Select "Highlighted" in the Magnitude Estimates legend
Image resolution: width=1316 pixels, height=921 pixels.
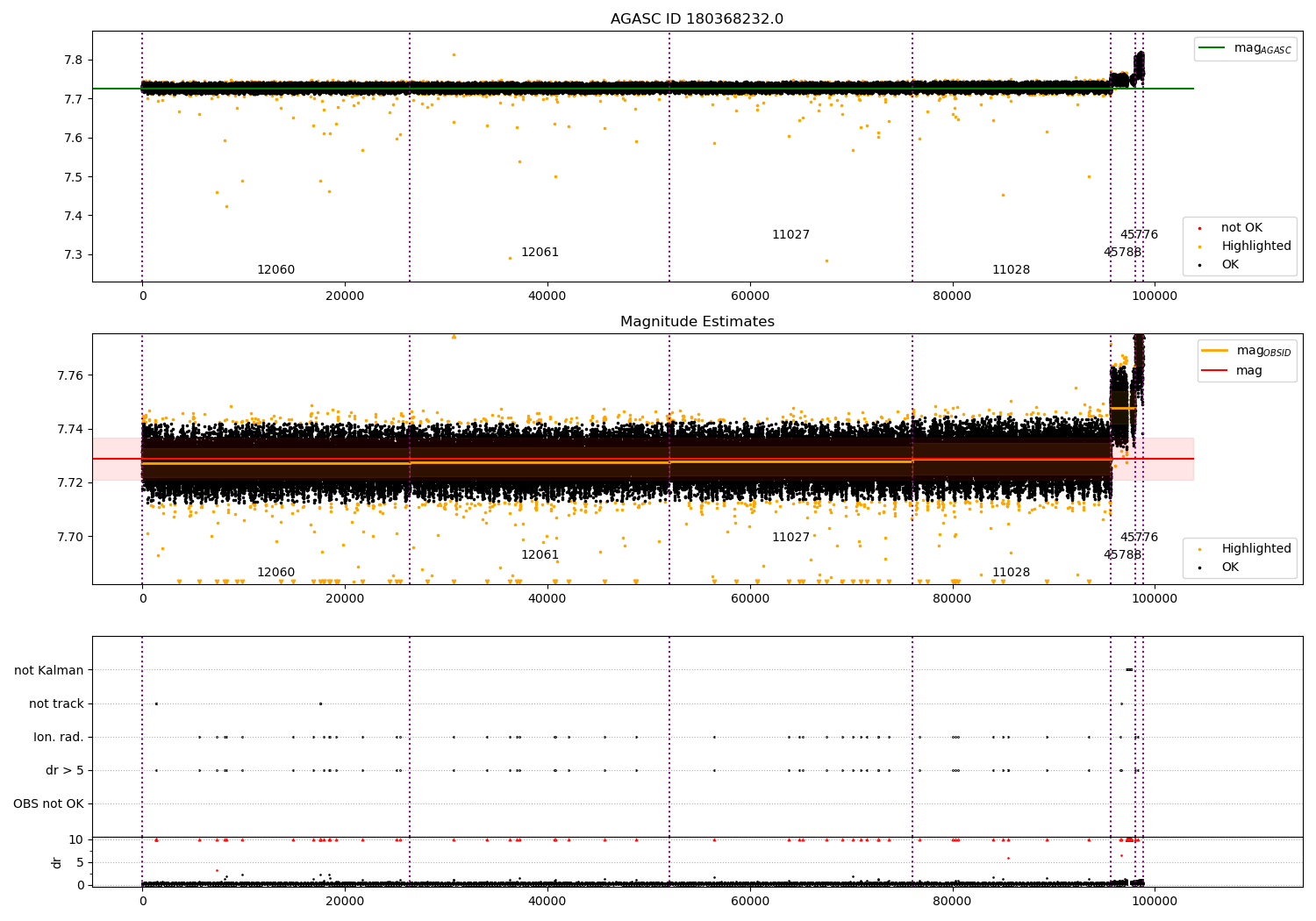[x=1245, y=549]
